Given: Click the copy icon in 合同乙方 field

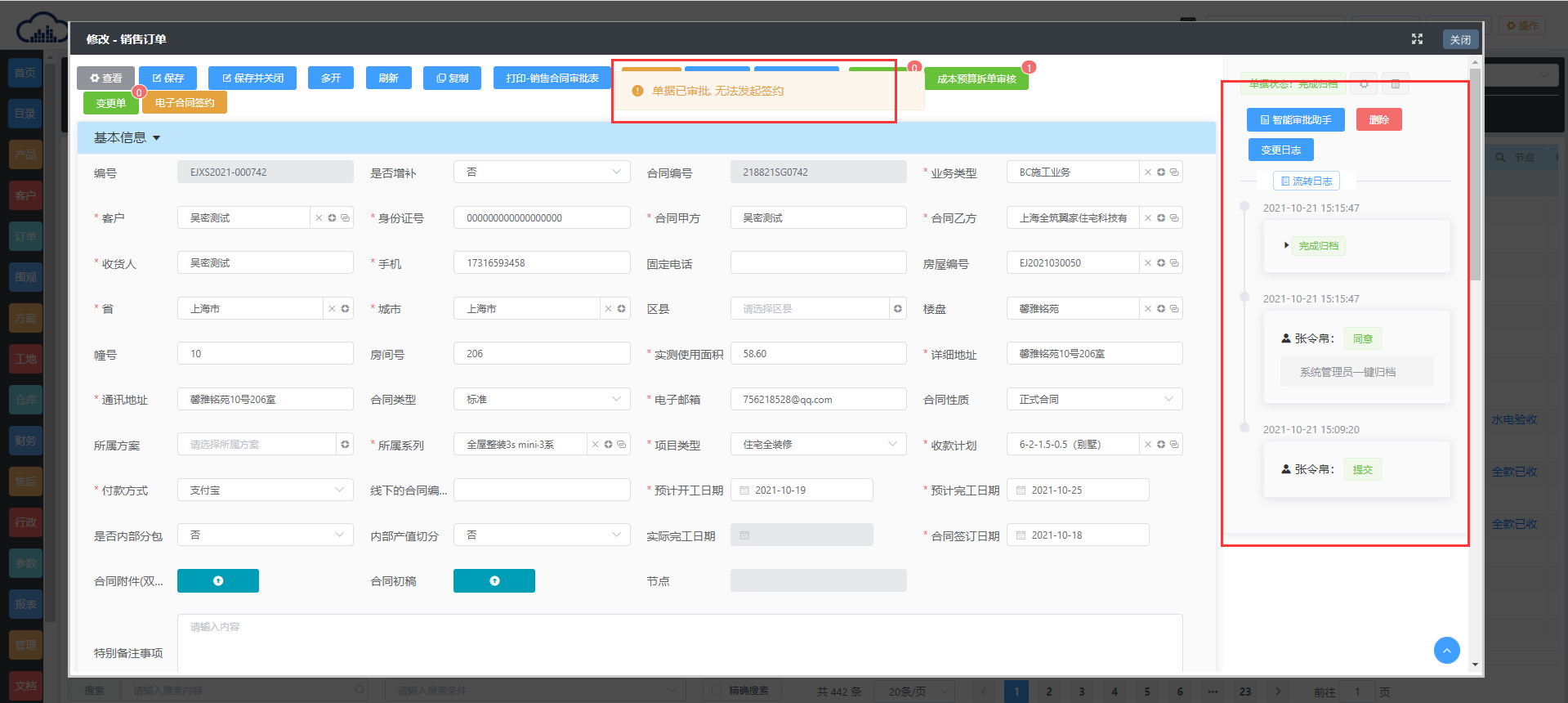Looking at the screenshot, I should click(1174, 218).
